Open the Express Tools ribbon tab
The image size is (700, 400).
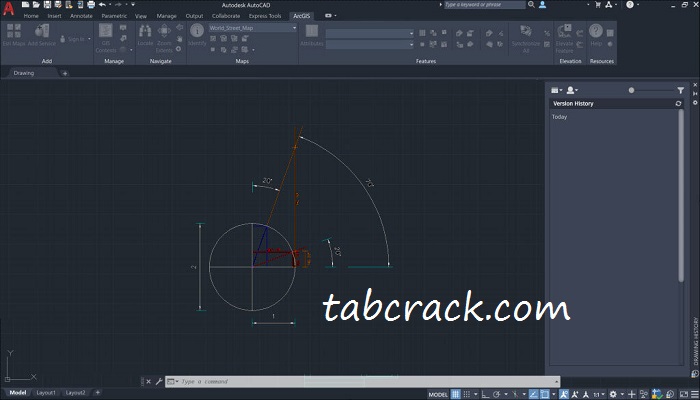pyautogui.click(x=265, y=16)
